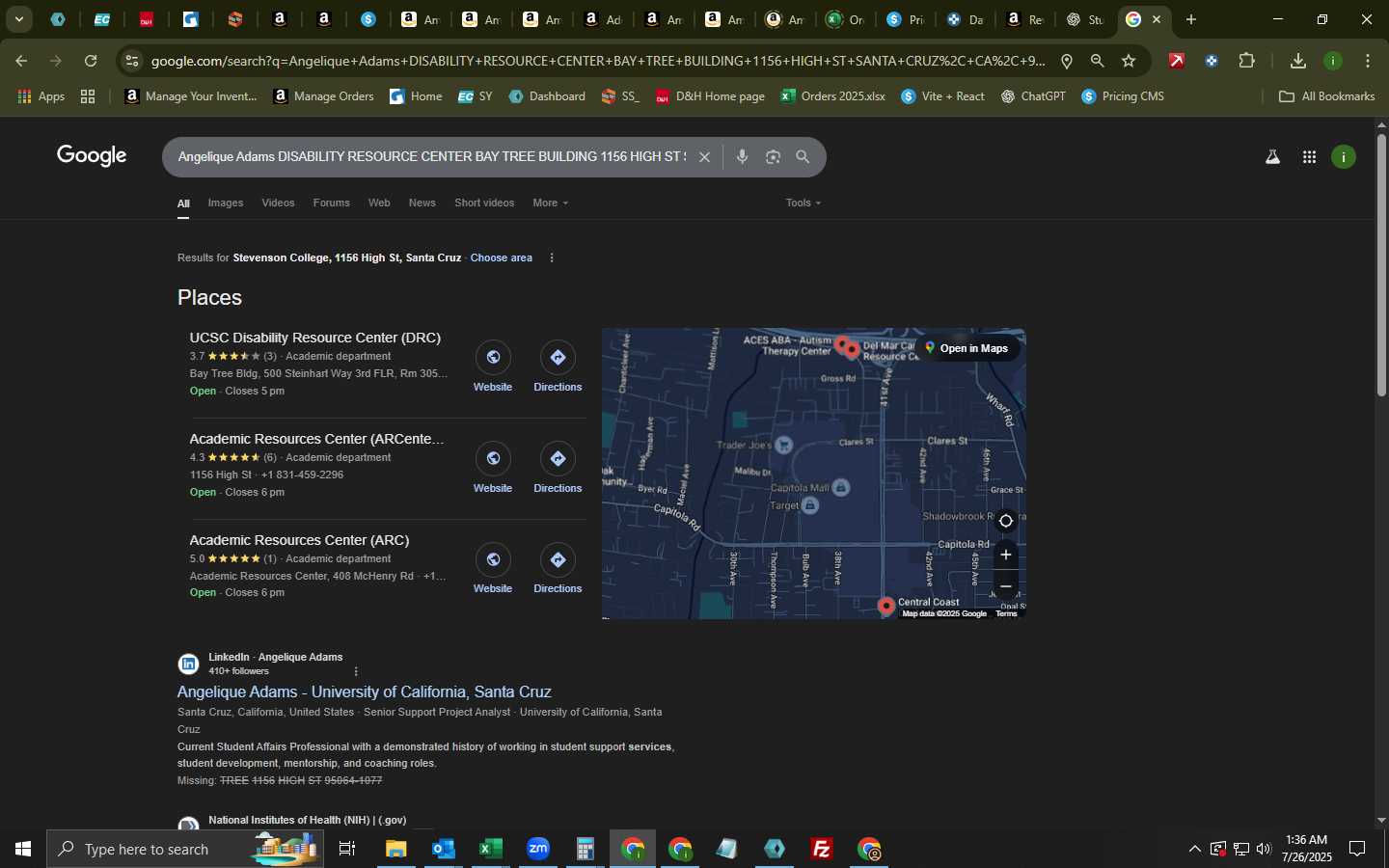
Task: Open Chrome three-dot menu
Action: (x=1368, y=61)
